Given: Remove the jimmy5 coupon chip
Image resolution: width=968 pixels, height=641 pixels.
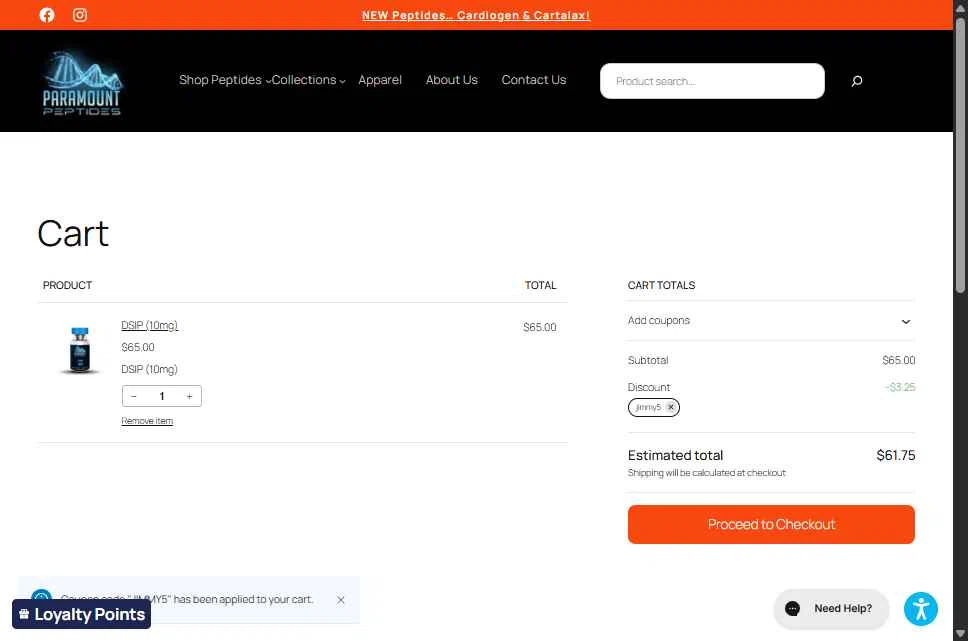Looking at the screenshot, I should (x=670, y=407).
